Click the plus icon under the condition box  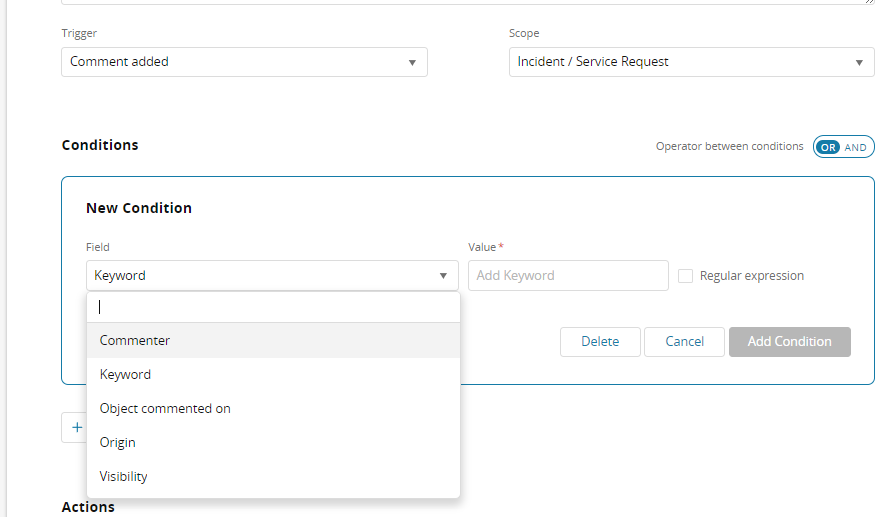76,427
